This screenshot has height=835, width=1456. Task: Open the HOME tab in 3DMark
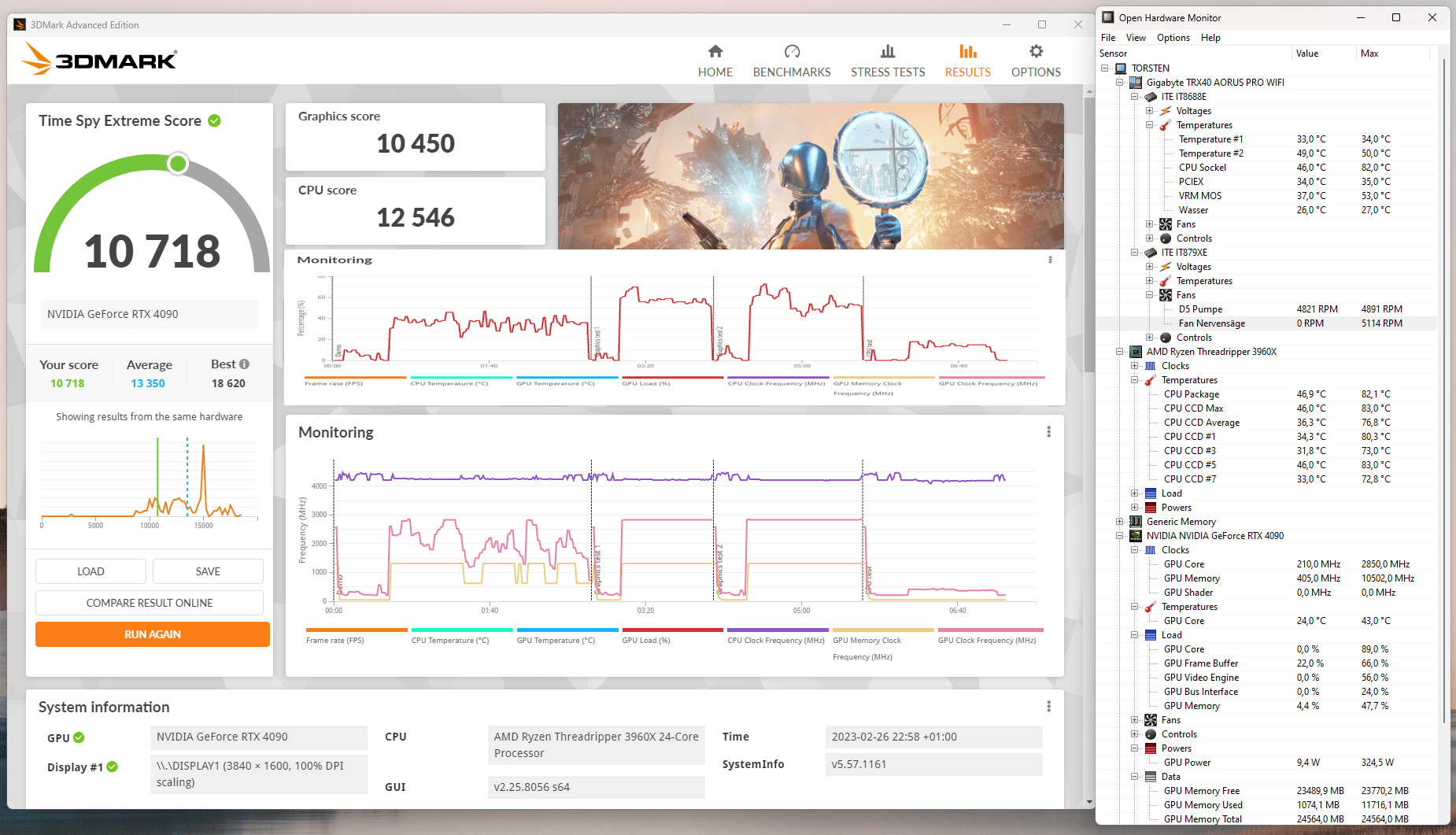[715, 61]
